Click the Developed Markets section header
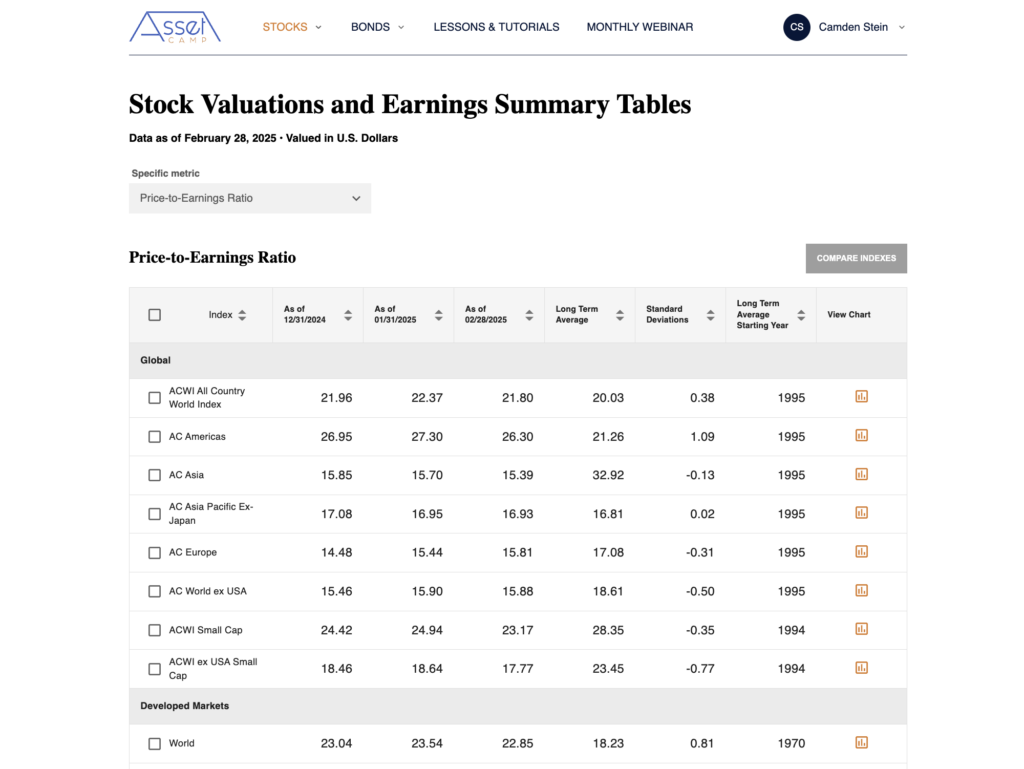 click(x=518, y=706)
